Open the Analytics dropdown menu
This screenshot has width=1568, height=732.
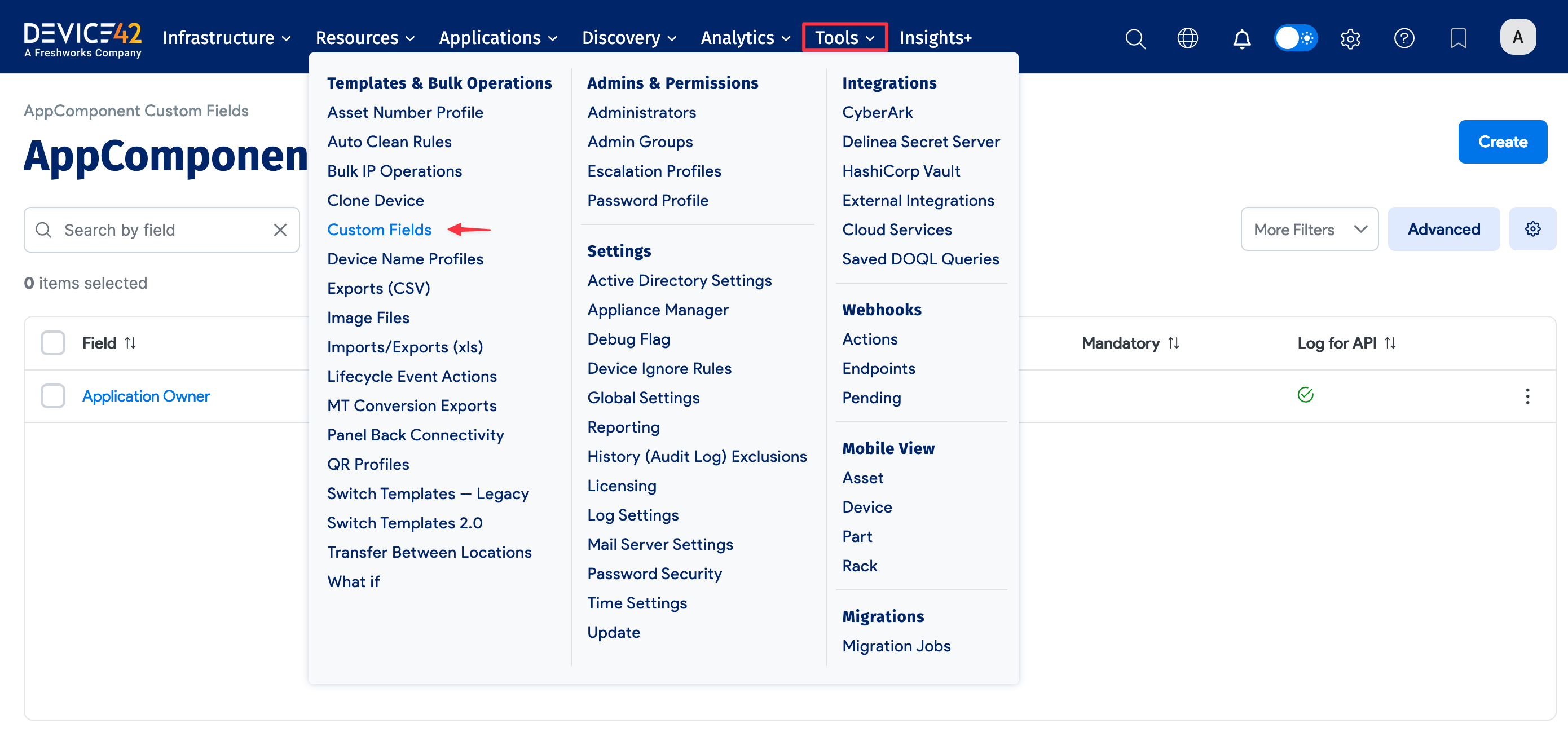745,38
